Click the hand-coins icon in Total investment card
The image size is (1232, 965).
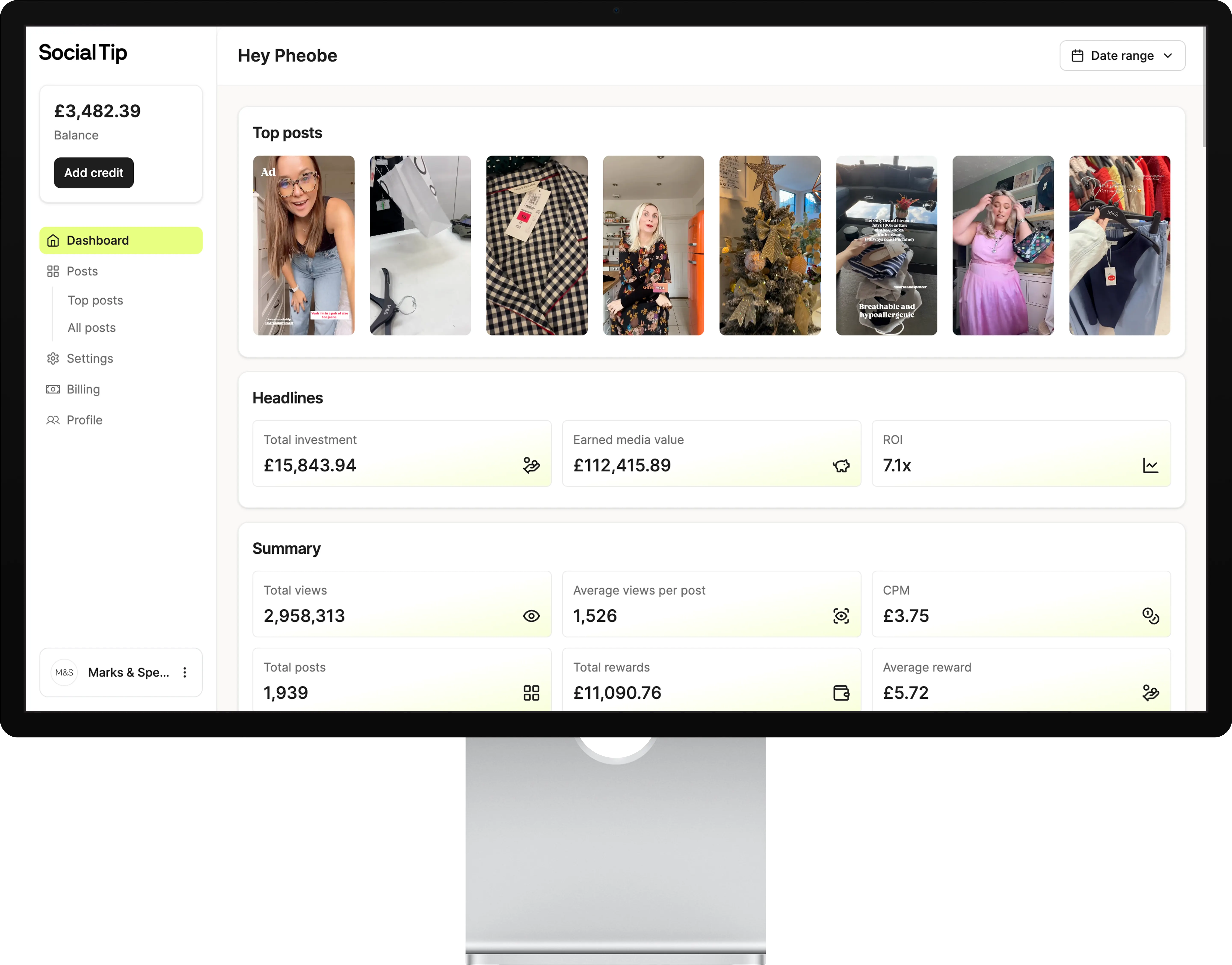pos(531,466)
